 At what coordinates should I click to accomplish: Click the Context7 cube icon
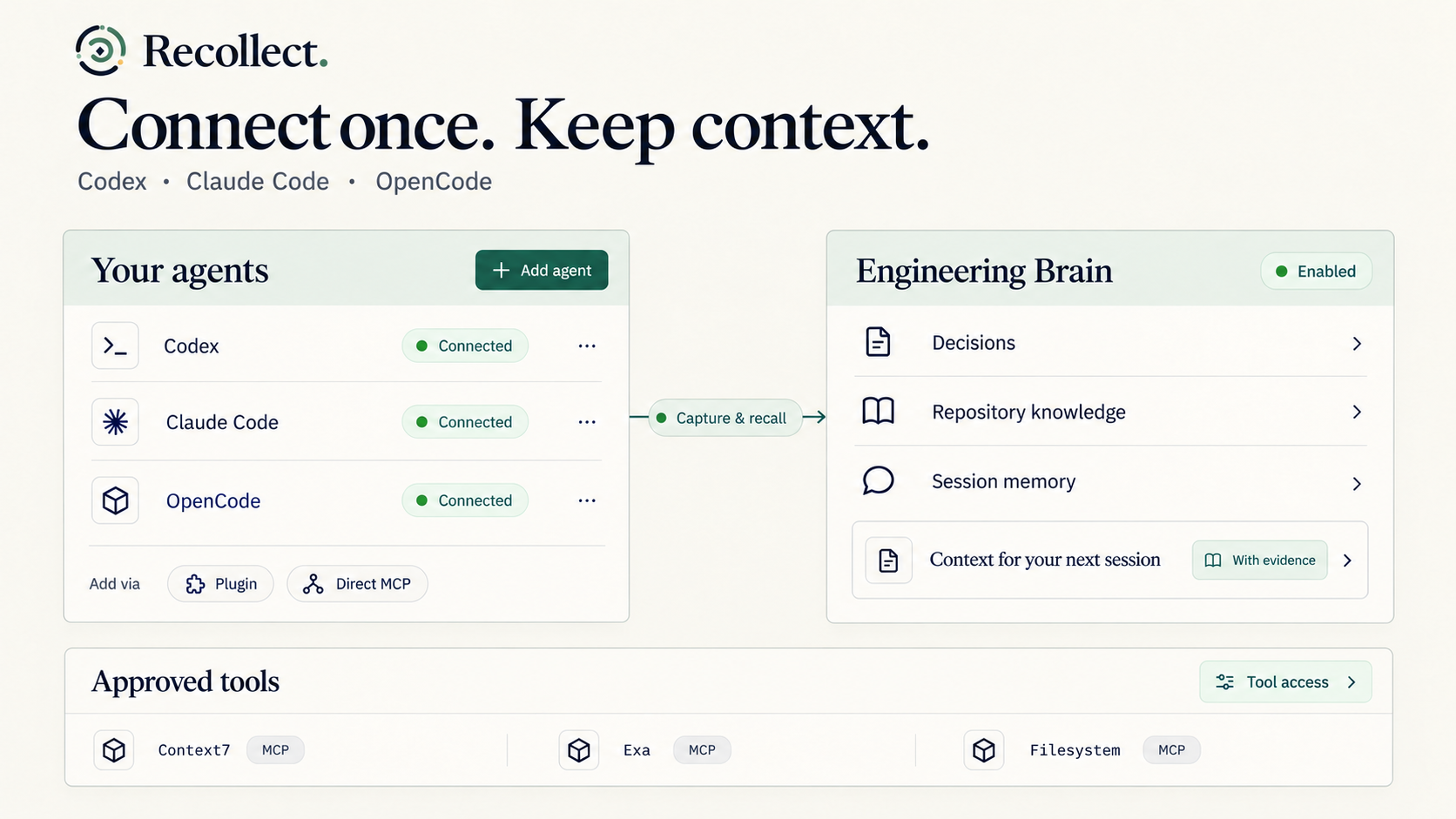coord(114,750)
